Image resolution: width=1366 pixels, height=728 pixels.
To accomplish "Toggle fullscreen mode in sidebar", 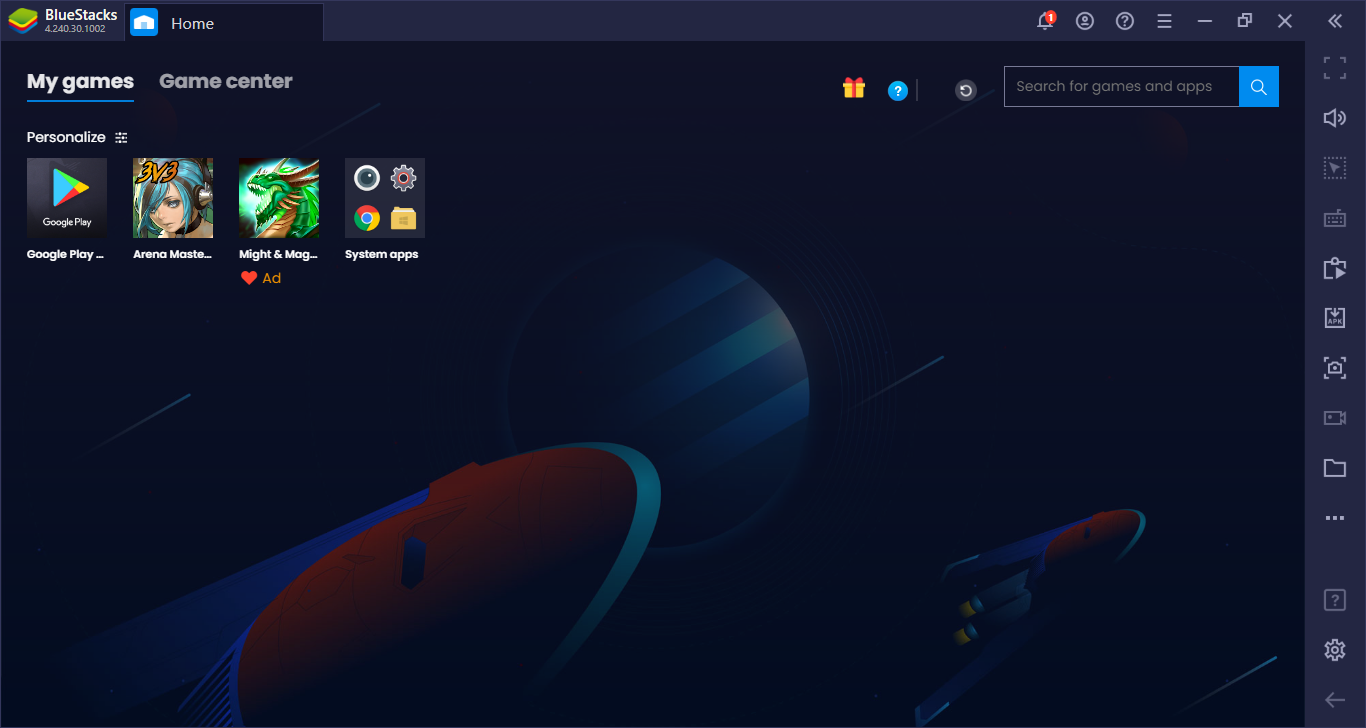I will coord(1335,68).
